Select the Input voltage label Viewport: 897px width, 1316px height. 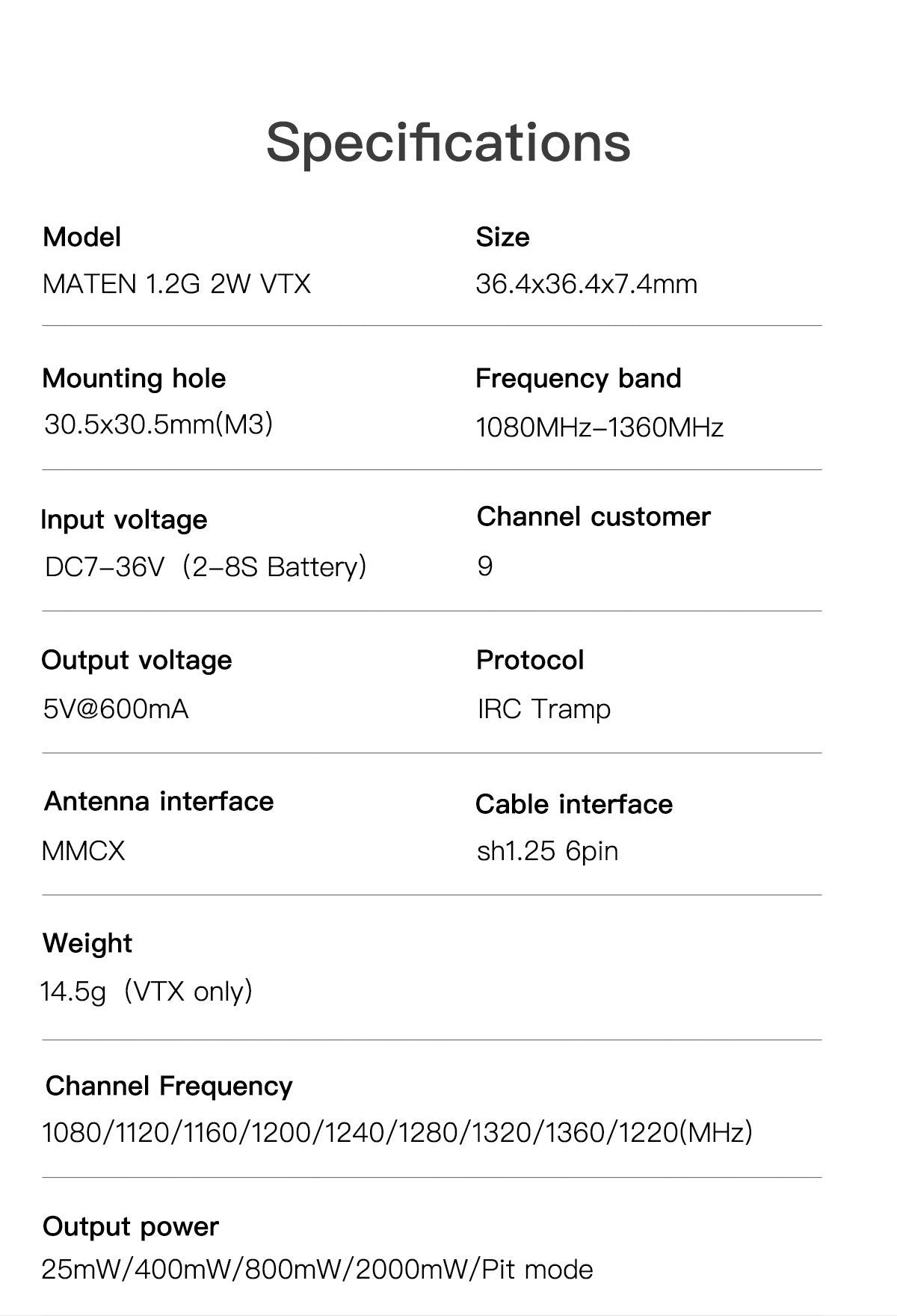pos(124,519)
